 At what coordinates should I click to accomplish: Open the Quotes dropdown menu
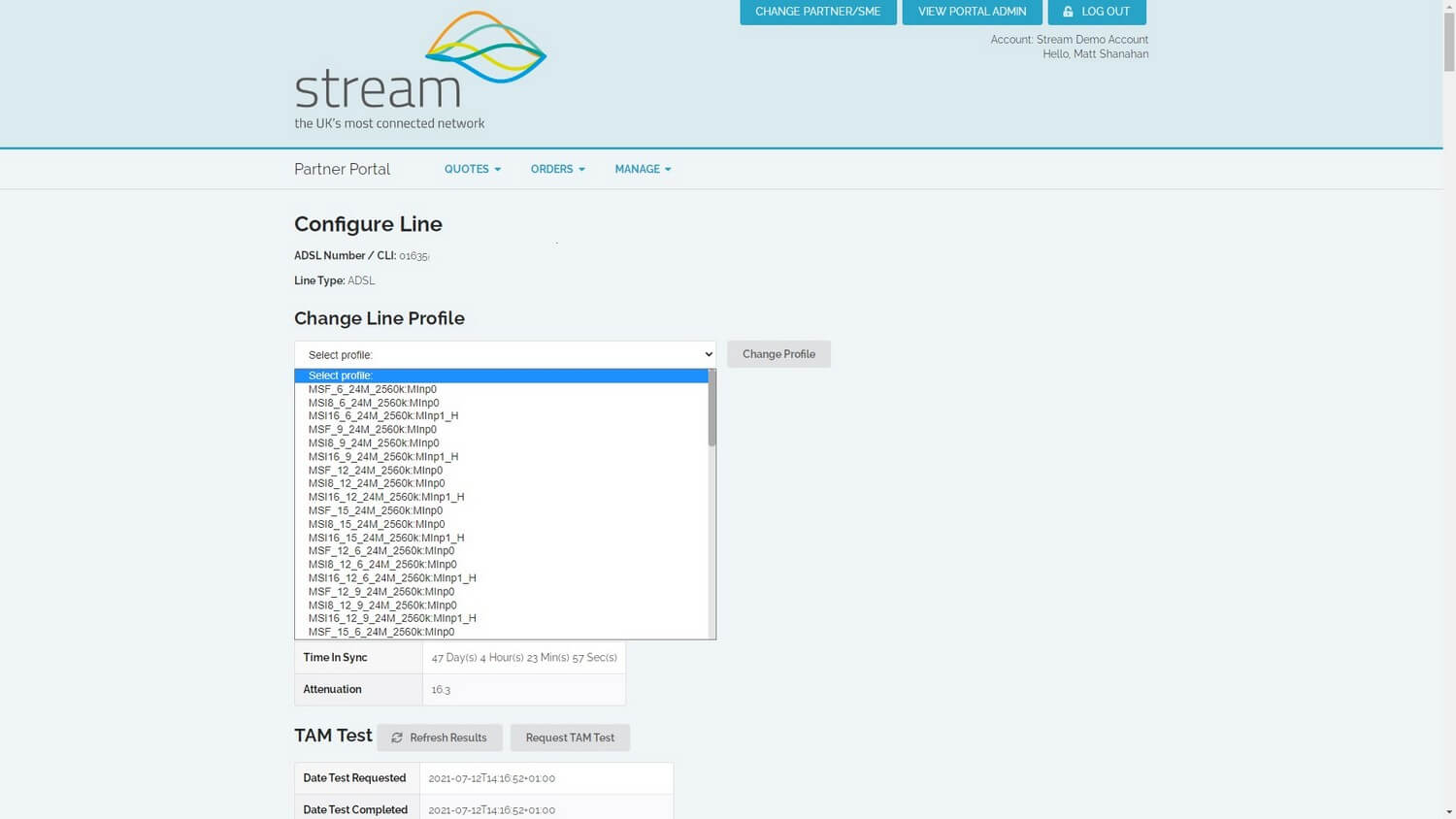472,169
